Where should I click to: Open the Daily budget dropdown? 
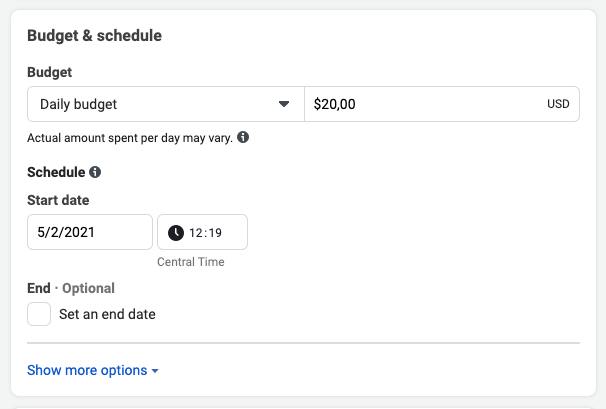[165, 104]
